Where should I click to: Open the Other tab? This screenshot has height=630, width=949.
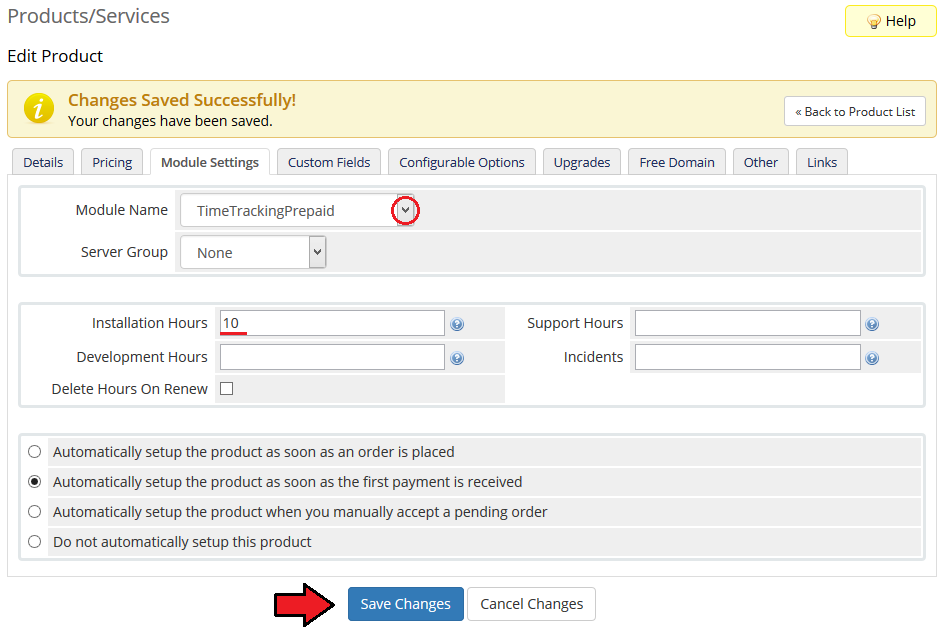coord(761,162)
